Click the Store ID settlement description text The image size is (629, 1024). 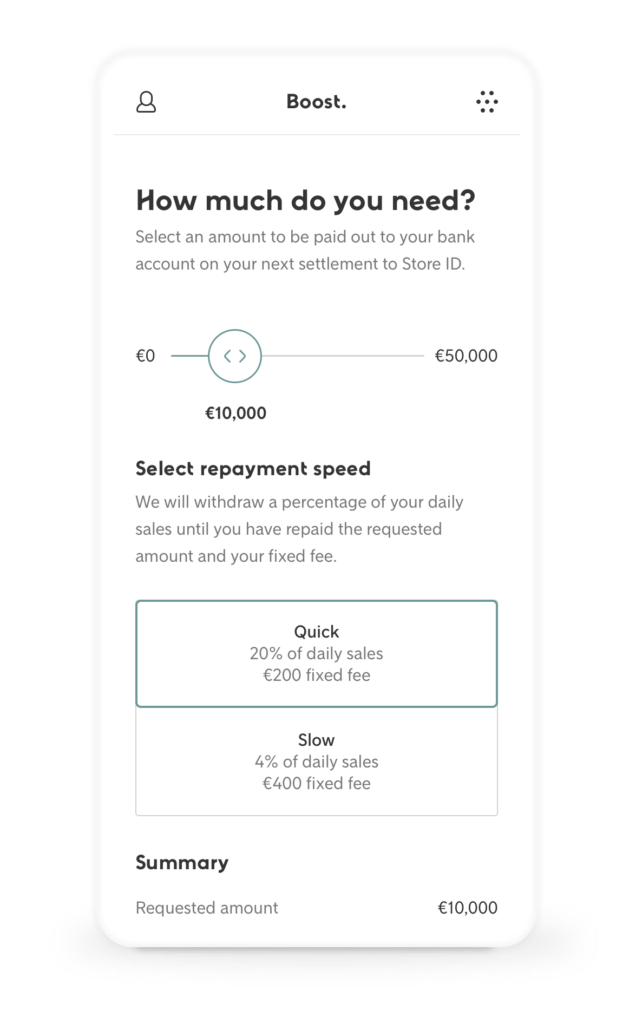(300, 252)
